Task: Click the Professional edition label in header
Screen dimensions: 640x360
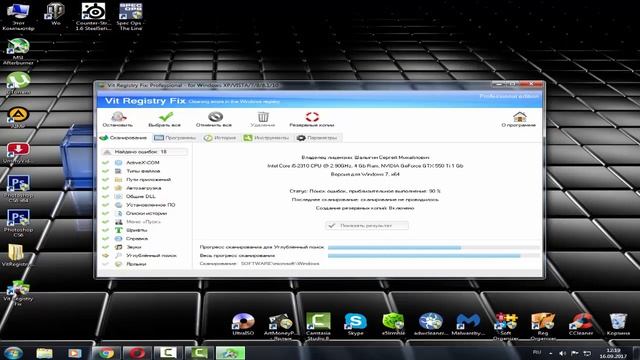Action: (x=509, y=96)
